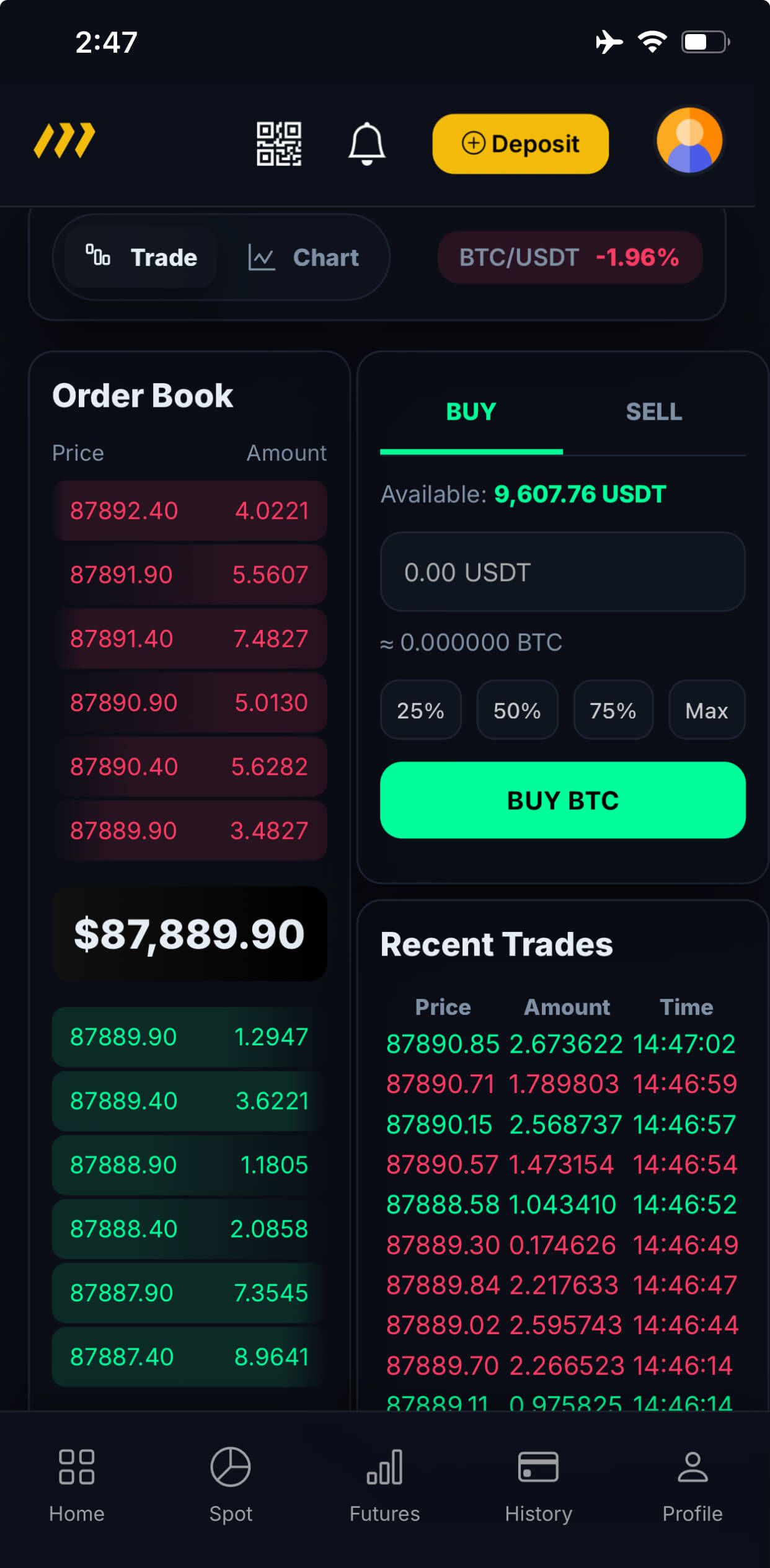
Task: Switch to Chart view
Action: [x=304, y=257]
